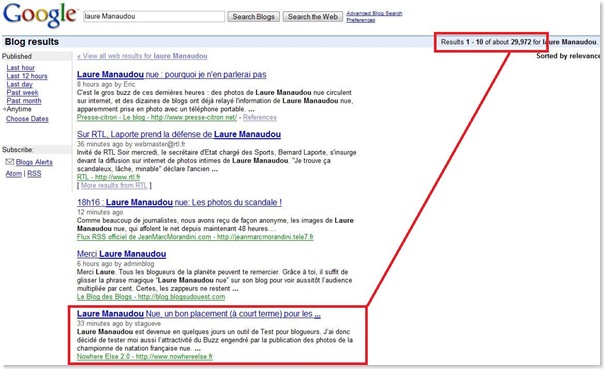Open result '18h16 : Les photos du scandale'
This screenshot has width=604, height=369.
(x=179, y=202)
